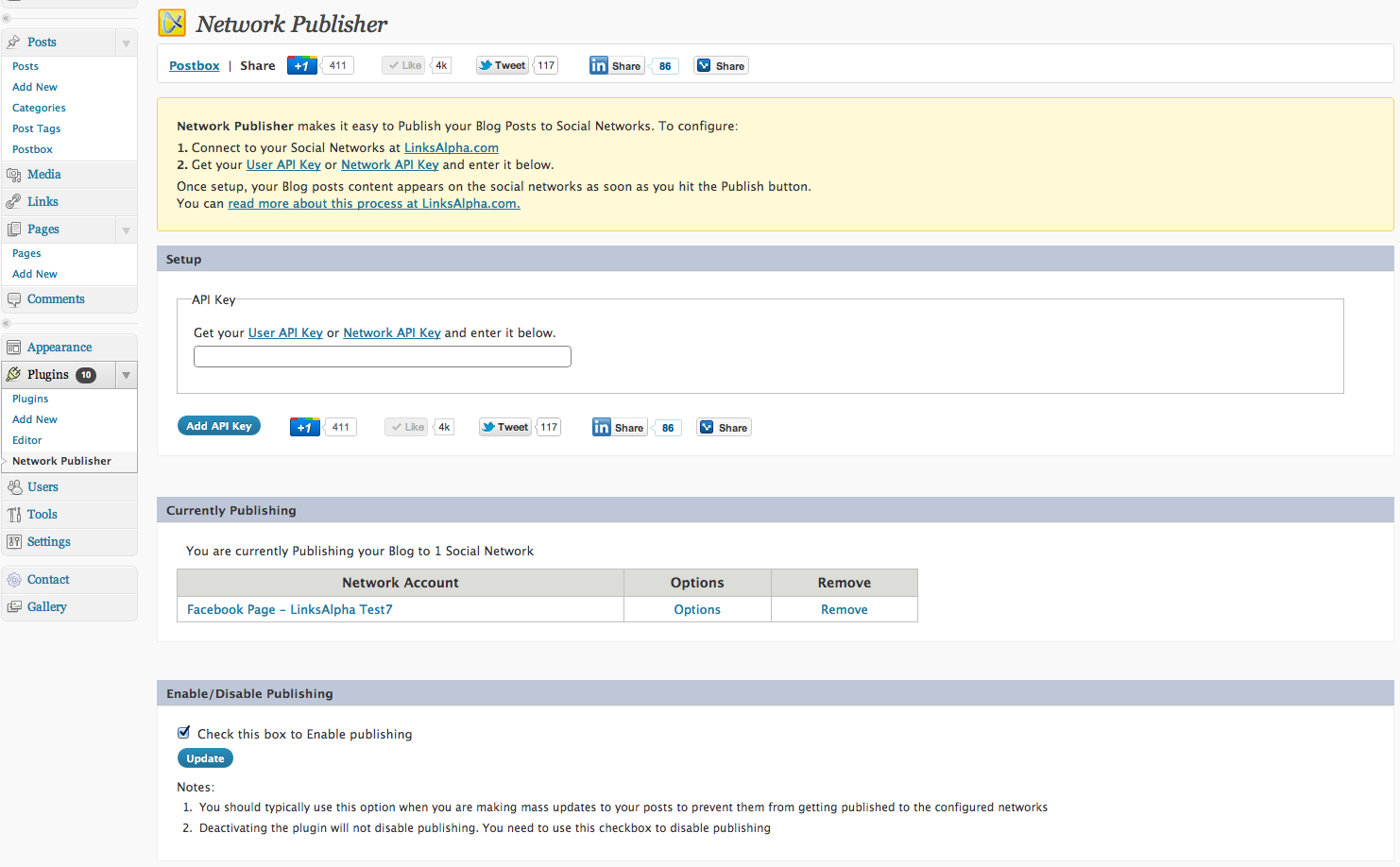The height and width of the screenshot is (867, 1400).
Task: Collapse the Posts menu arrow
Action: coord(126,42)
